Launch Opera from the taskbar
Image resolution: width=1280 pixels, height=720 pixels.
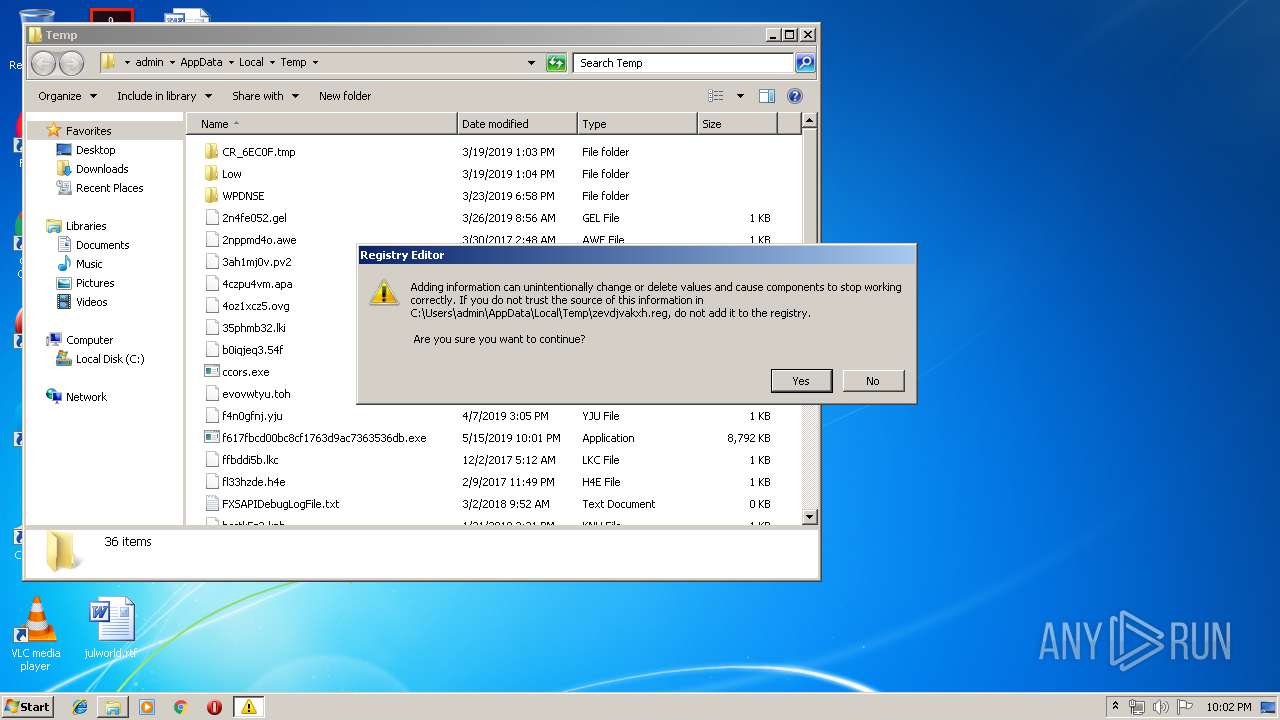[214, 707]
